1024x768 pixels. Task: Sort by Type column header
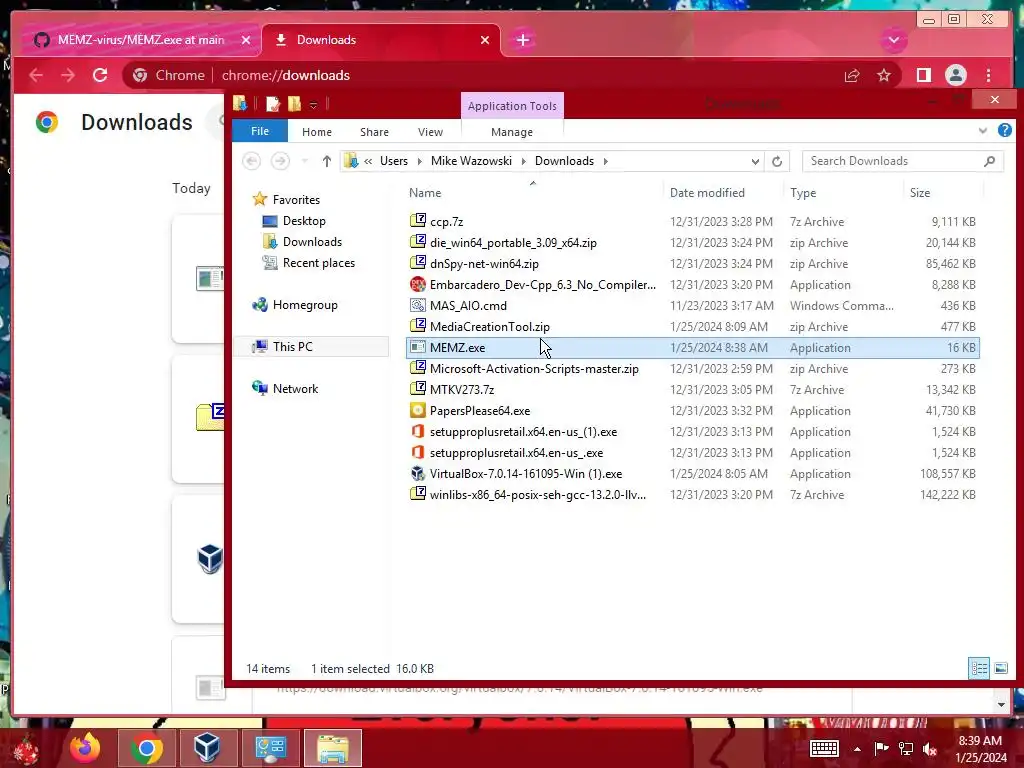844,193
